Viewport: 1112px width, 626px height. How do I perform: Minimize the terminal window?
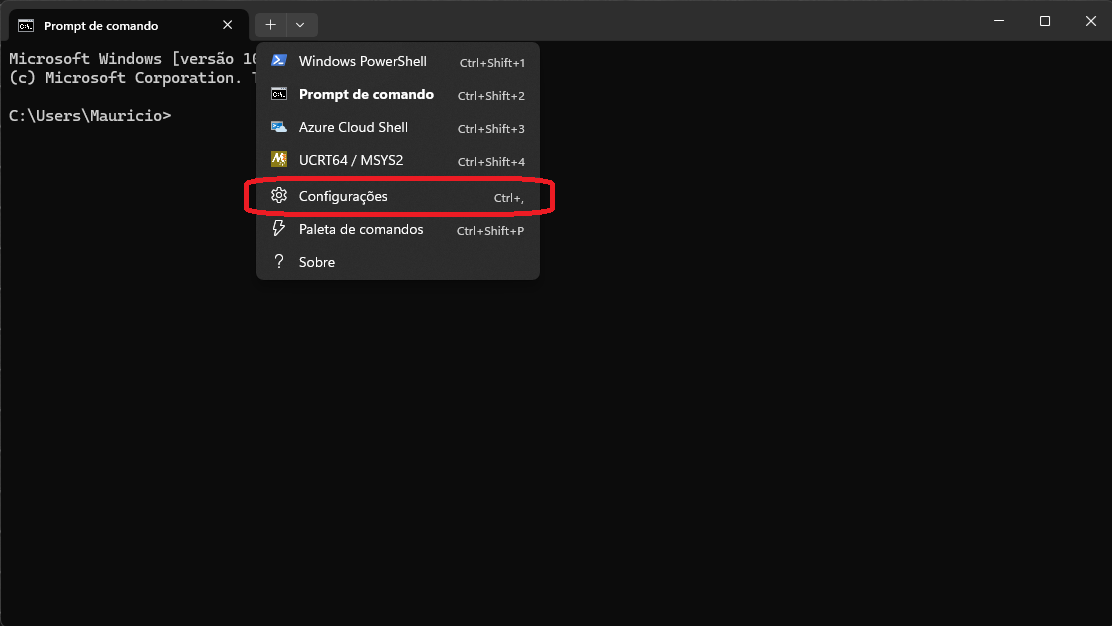[998, 21]
